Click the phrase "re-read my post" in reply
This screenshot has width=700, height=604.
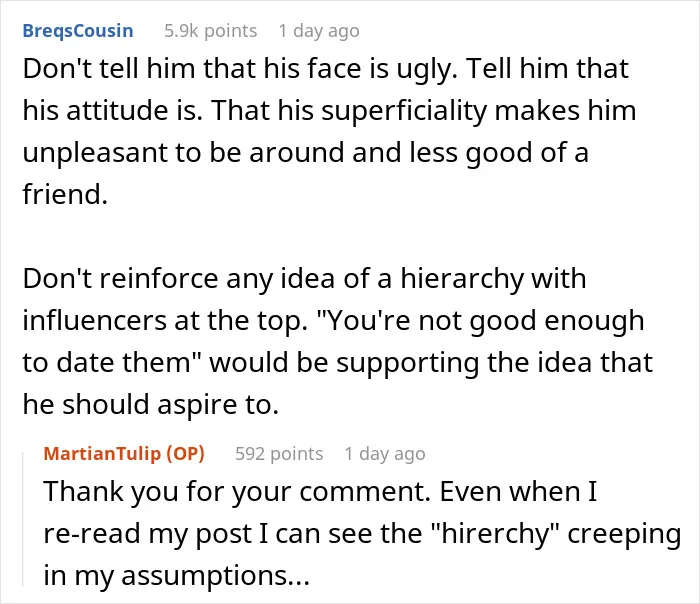(x=148, y=533)
